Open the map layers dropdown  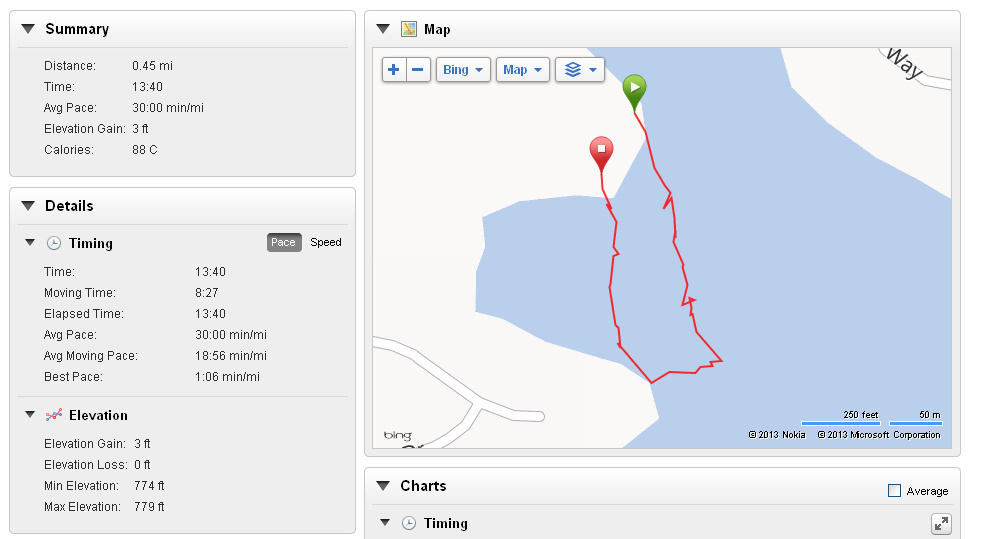pos(580,70)
